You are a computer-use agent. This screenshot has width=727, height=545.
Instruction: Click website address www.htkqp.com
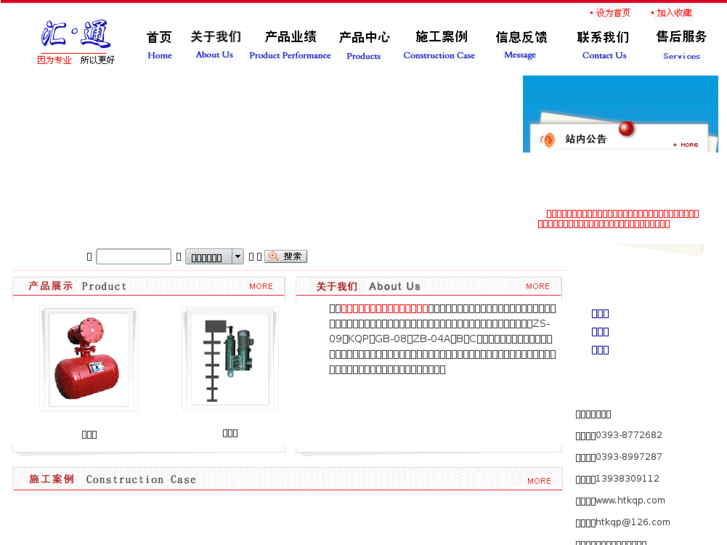630,500
